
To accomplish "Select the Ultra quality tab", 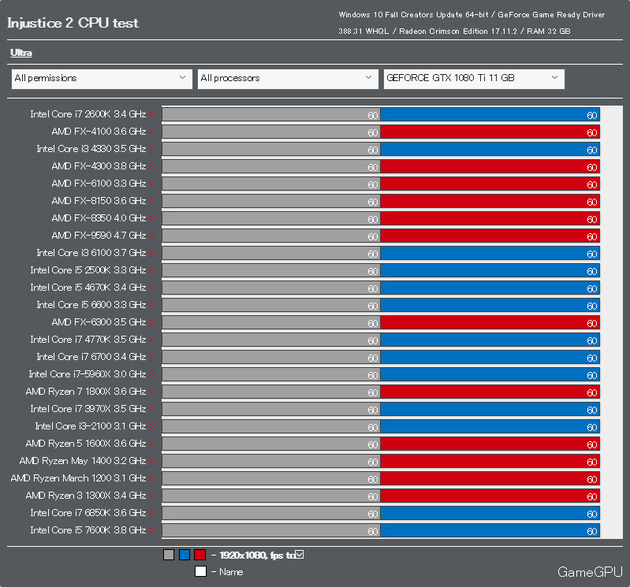I will pos(21,53).
